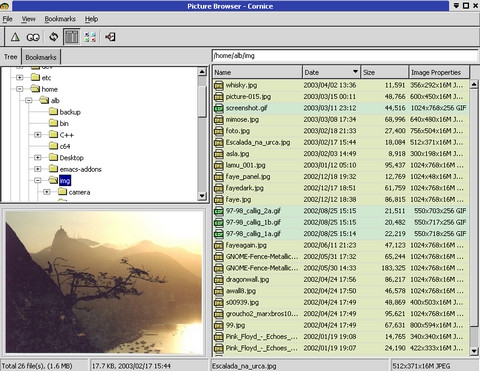Open the File menu
Viewport: 480px width, 371px height.
7,19
